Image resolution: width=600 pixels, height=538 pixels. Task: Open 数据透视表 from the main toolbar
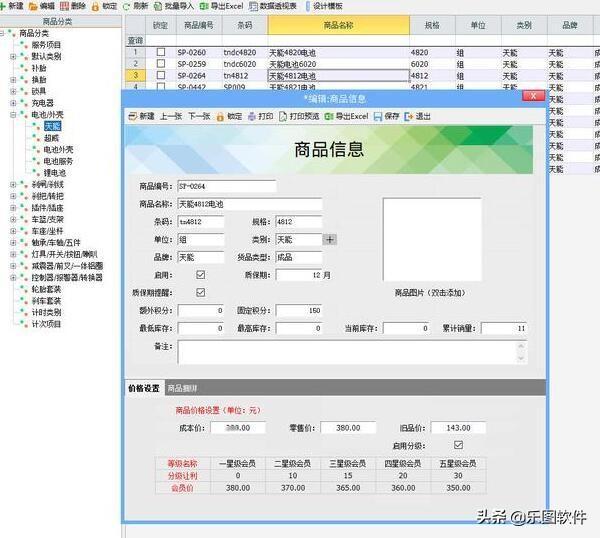point(272,6)
